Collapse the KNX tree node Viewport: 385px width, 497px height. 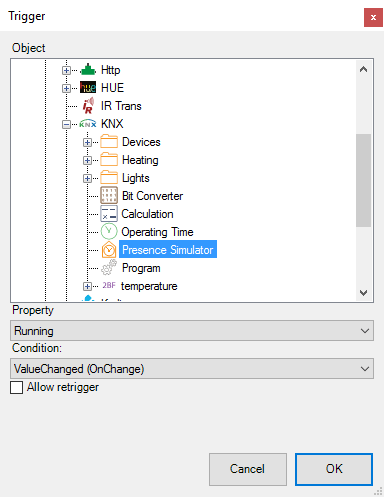coord(66,124)
